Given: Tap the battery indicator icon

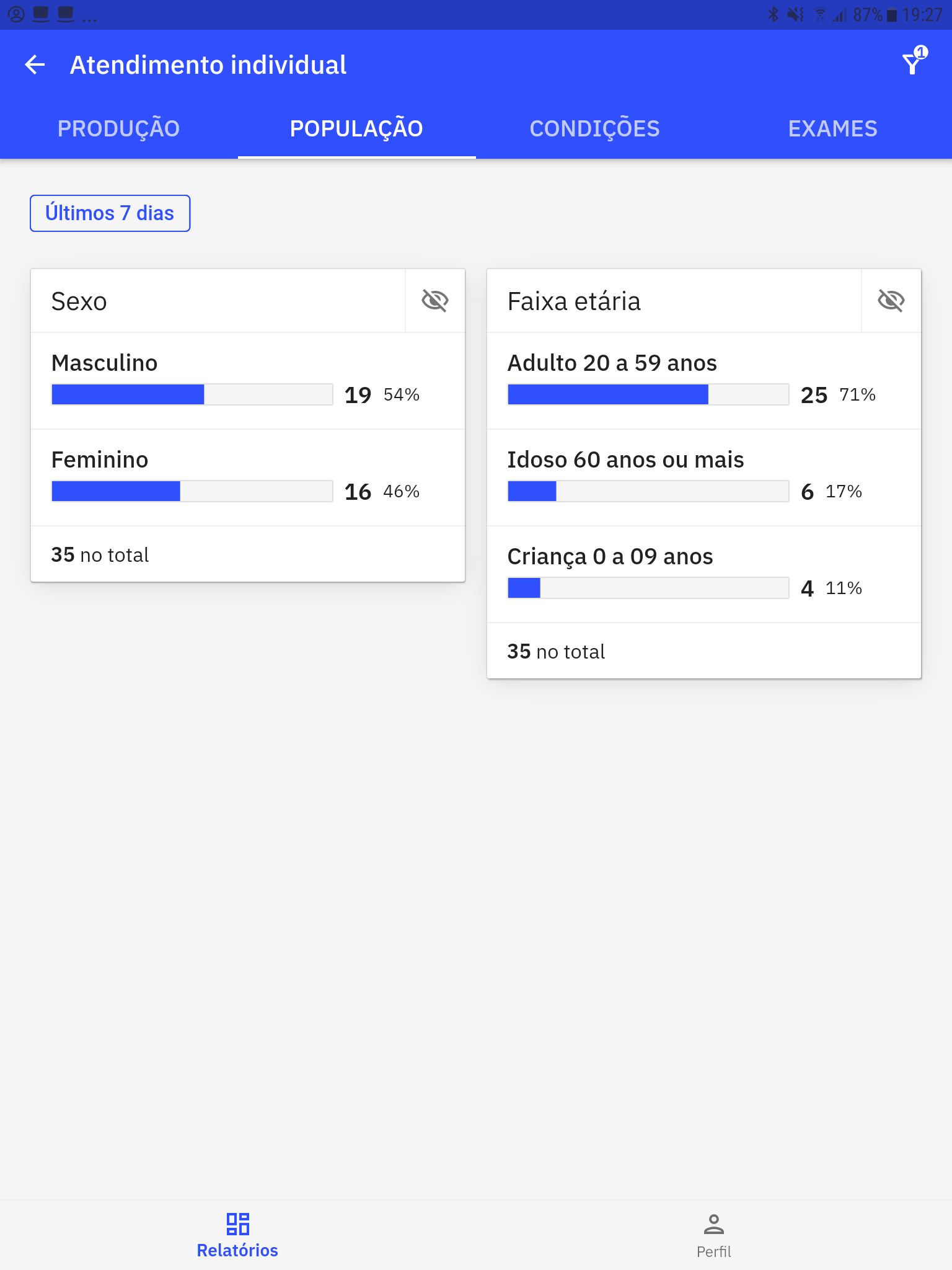Looking at the screenshot, I should (892, 15).
